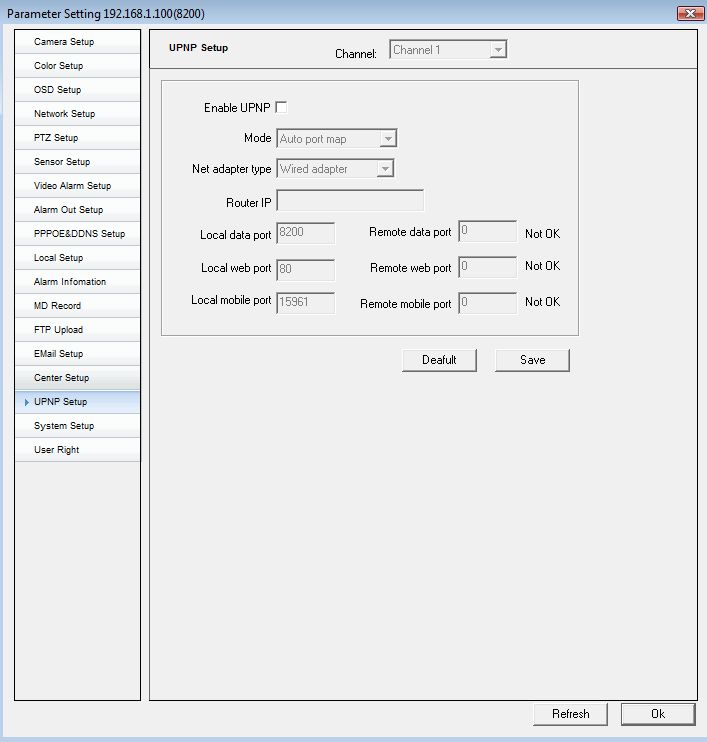Click the Local data port field
The image size is (707, 742).
[305, 233]
